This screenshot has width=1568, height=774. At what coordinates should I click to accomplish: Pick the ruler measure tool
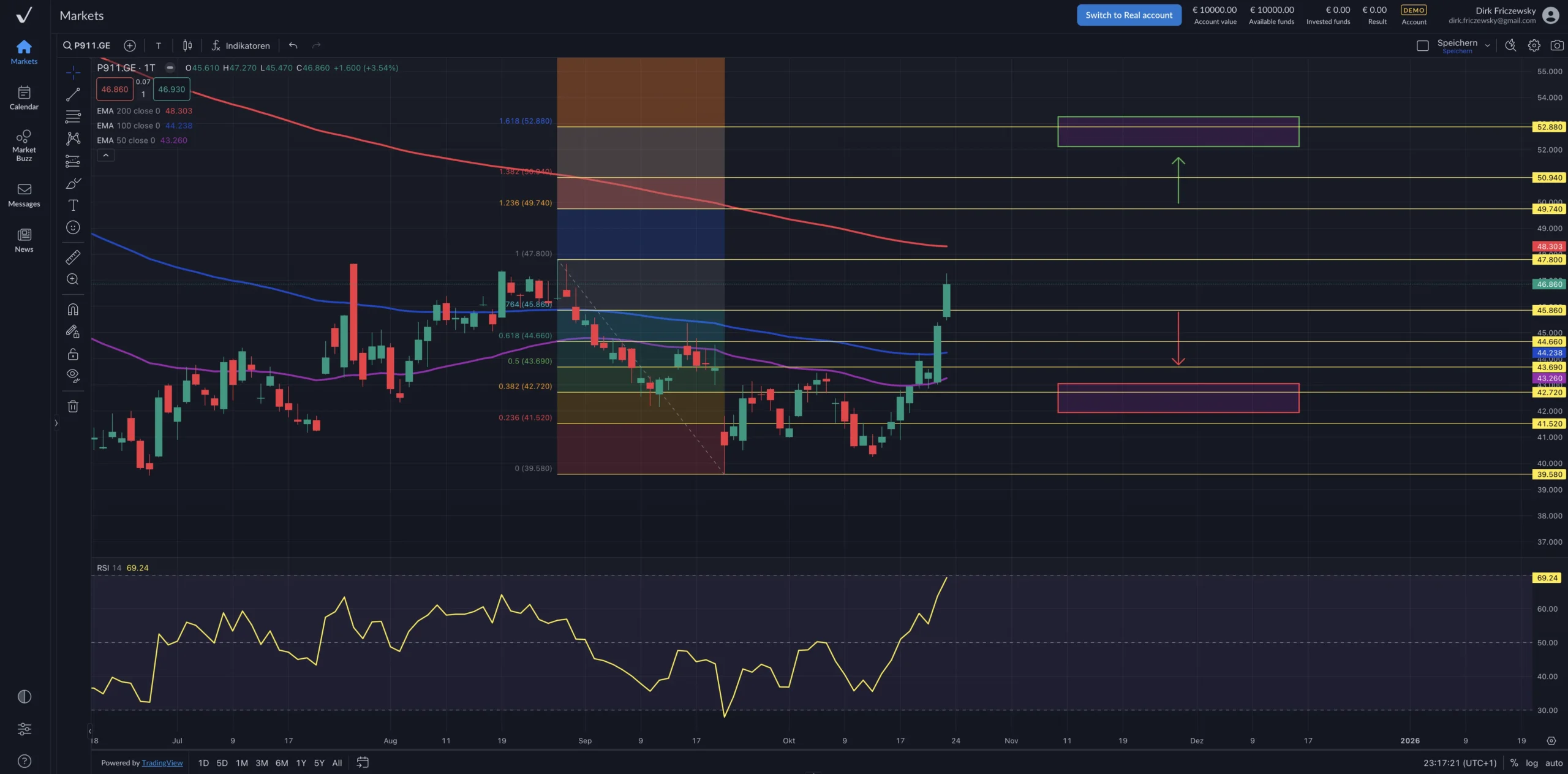[73, 257]
